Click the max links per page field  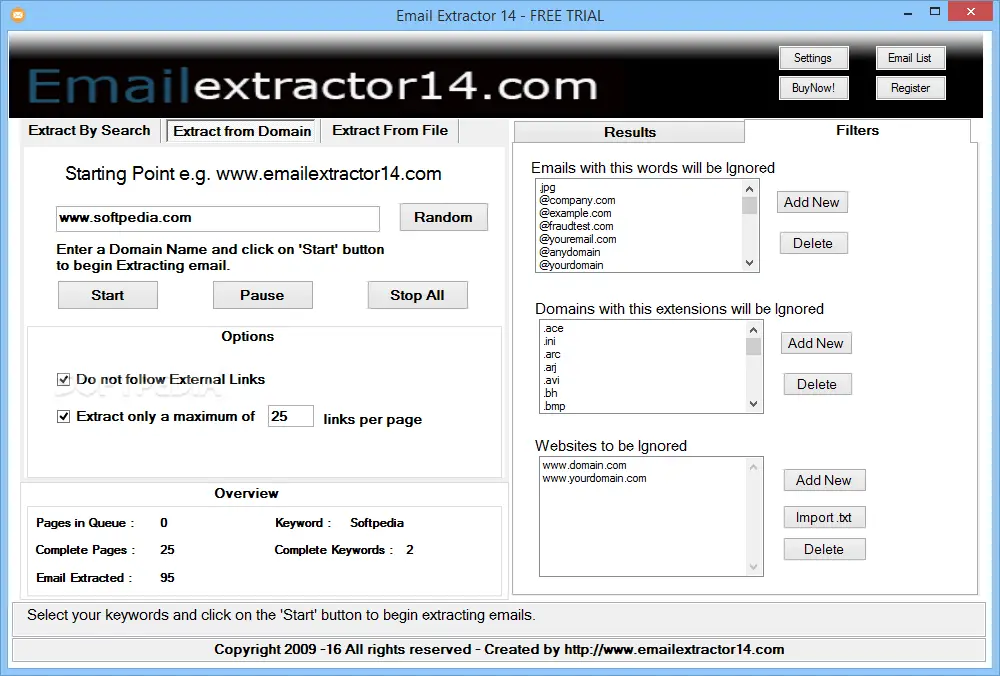[x=290, y=416]
